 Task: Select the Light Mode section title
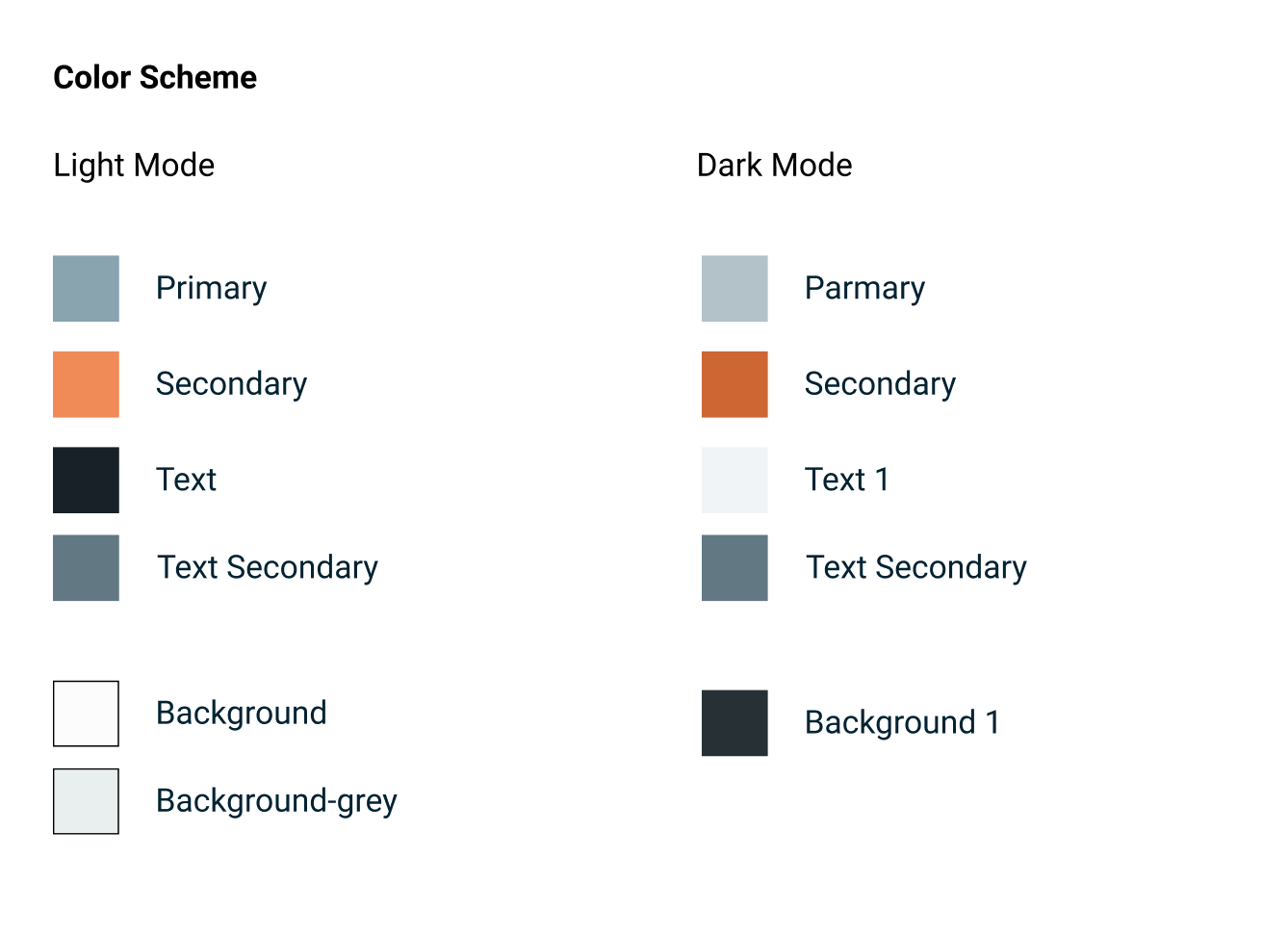tap(134, 165)
